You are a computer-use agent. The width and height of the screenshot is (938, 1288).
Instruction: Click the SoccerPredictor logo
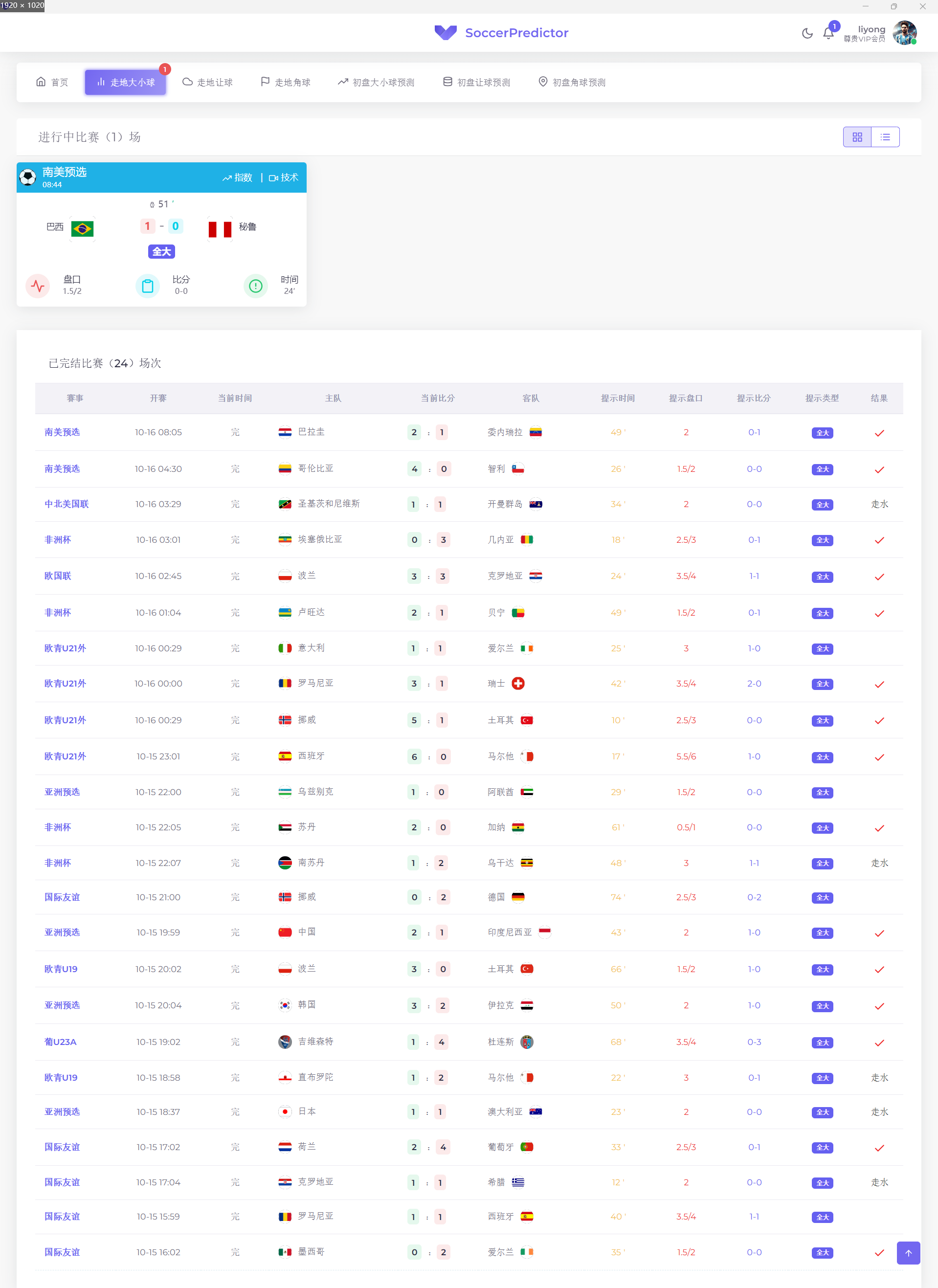pyautogui.click(x=501, y=33)
